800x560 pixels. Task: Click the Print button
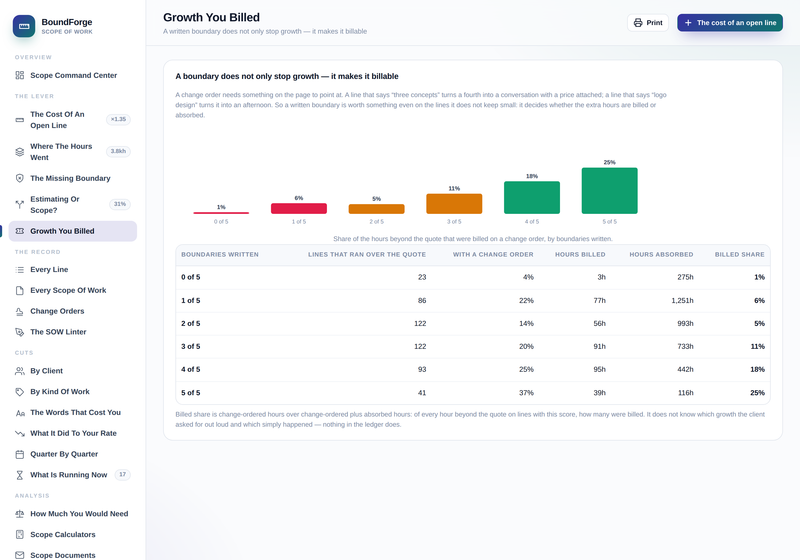click(x=648, y=23)
